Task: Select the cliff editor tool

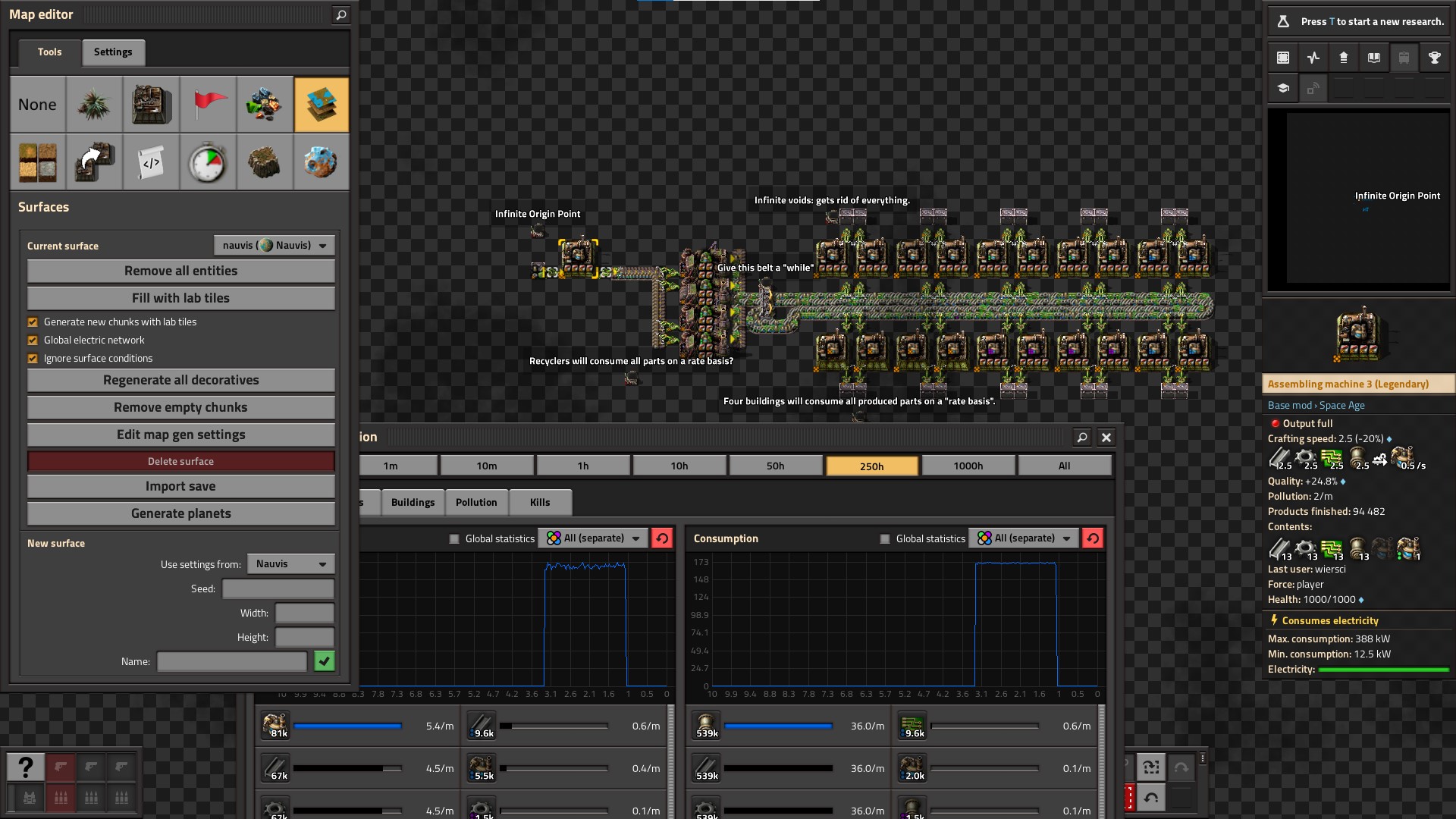Action: (x=265, y=162)
